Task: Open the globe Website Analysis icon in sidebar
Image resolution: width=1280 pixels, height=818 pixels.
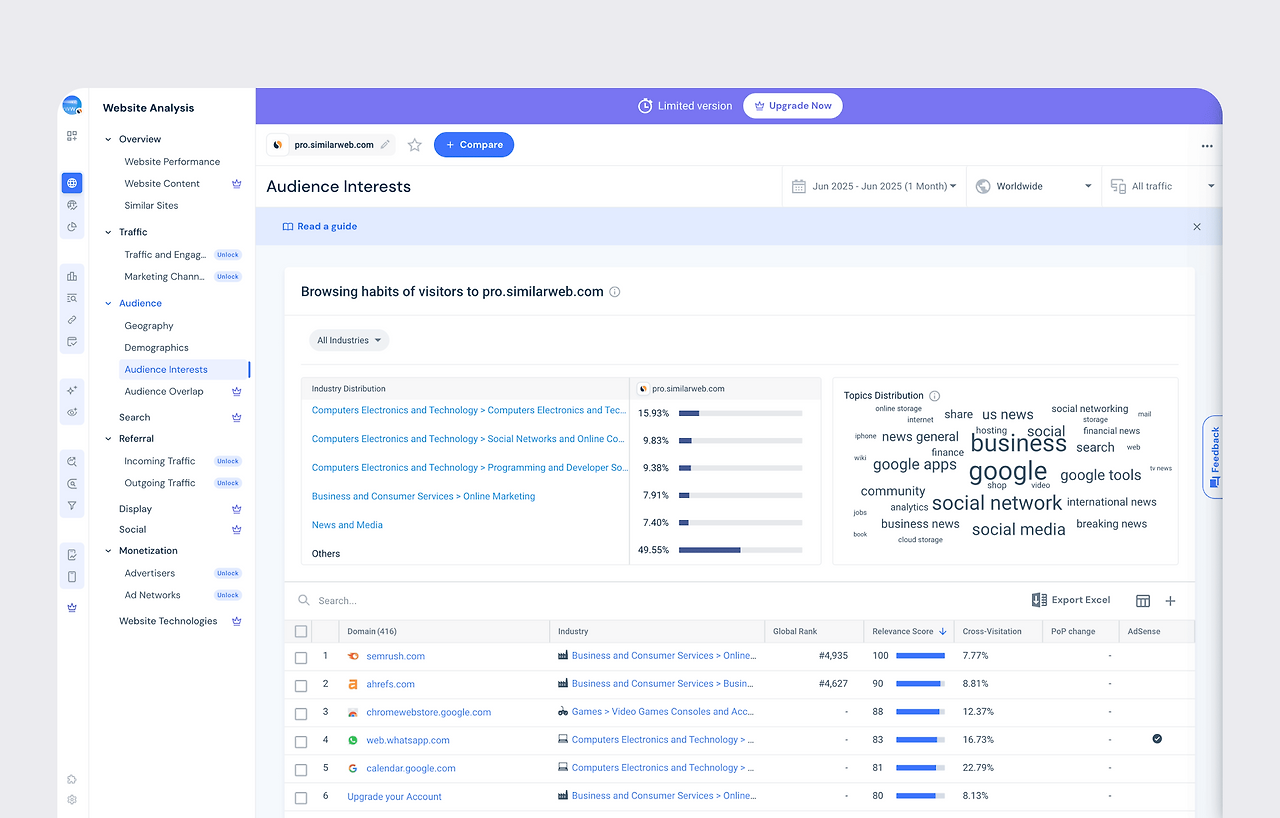Action: (x=72, y=183)
